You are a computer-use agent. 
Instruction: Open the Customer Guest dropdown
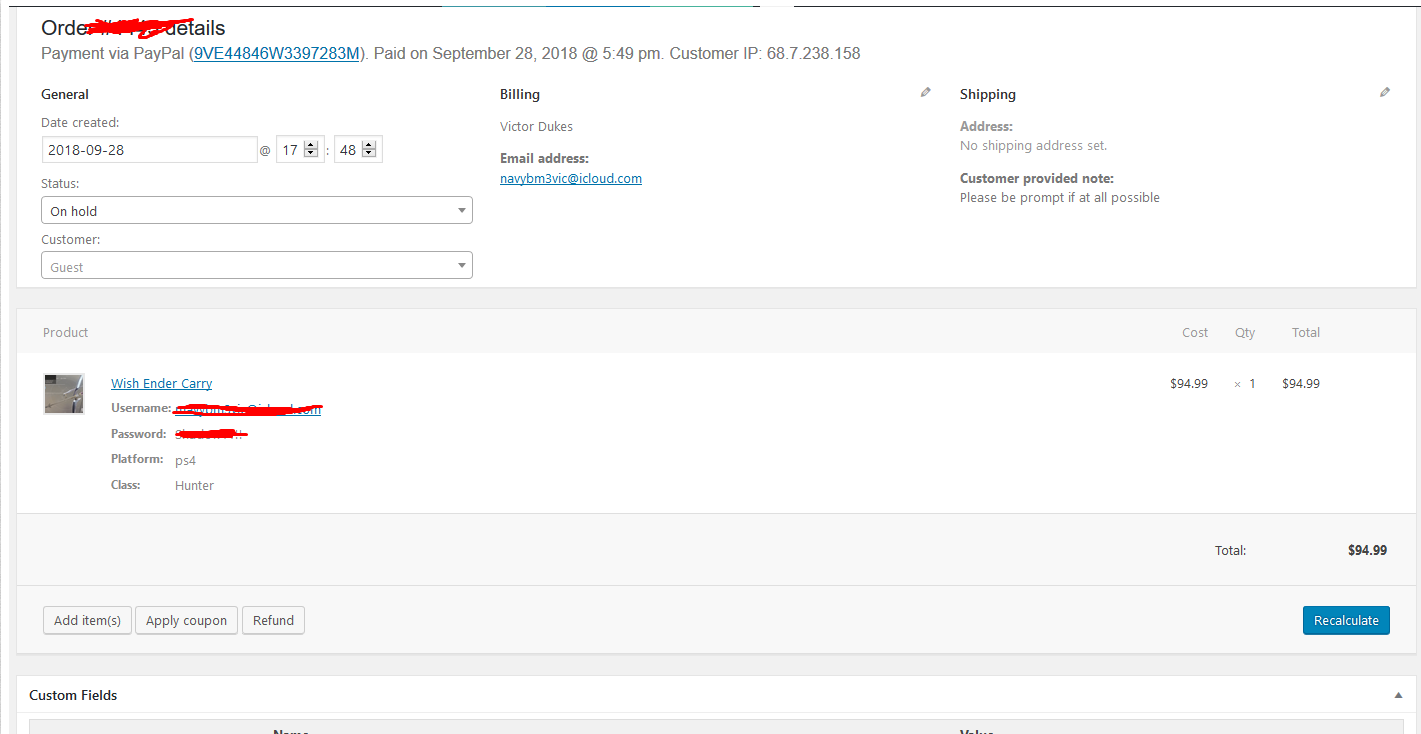click(x=257, y=265)
